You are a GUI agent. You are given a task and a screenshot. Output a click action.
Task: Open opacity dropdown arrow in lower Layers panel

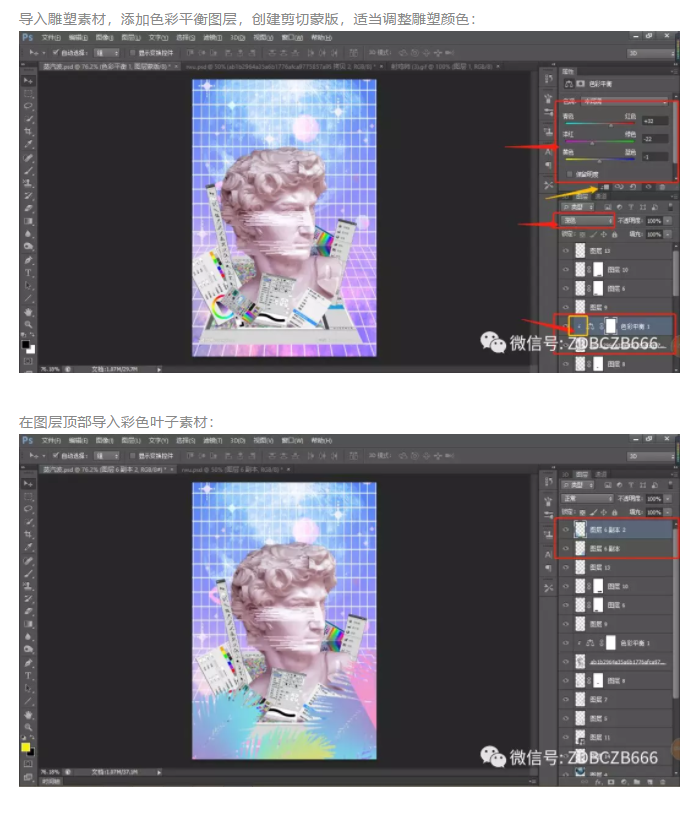[x=668, y=499]
